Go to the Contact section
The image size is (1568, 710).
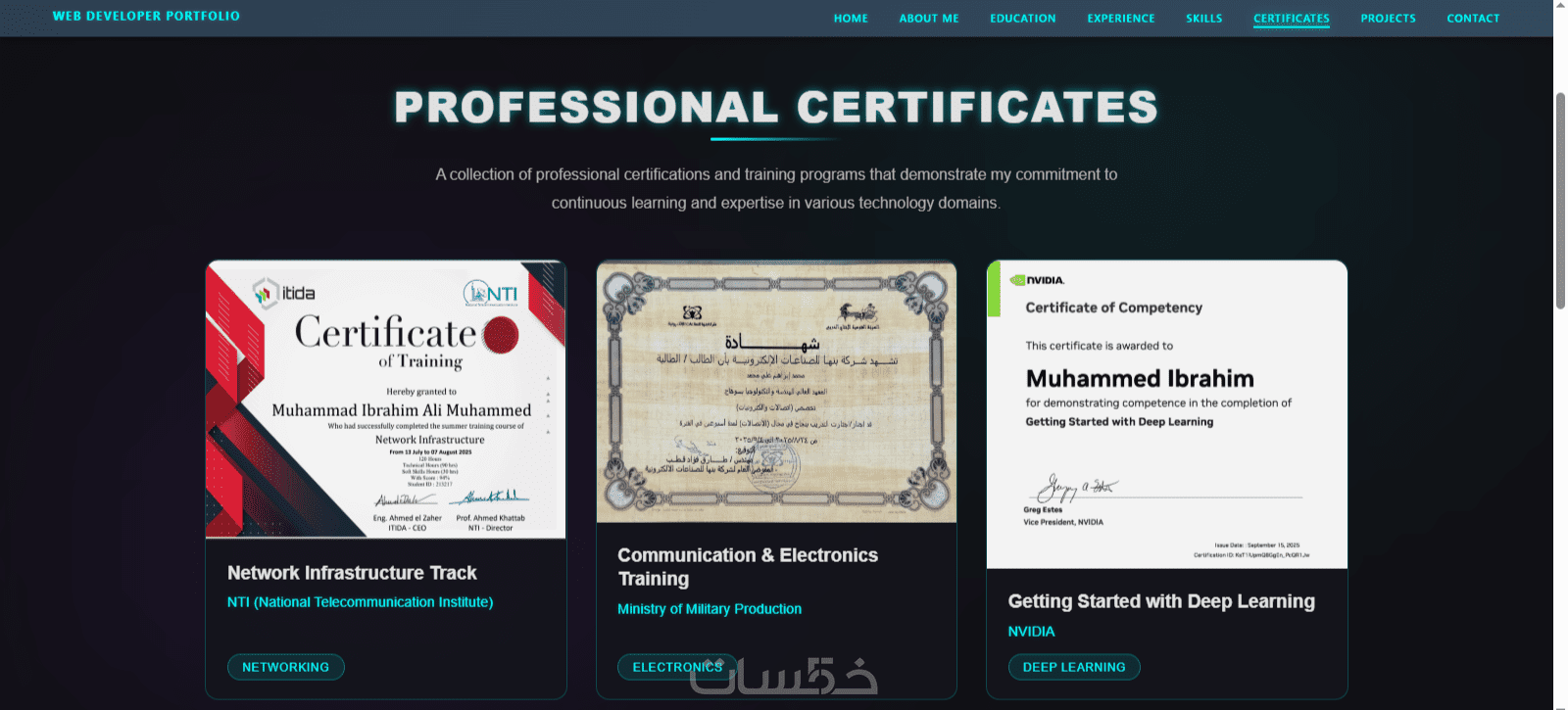[1474, 19]
